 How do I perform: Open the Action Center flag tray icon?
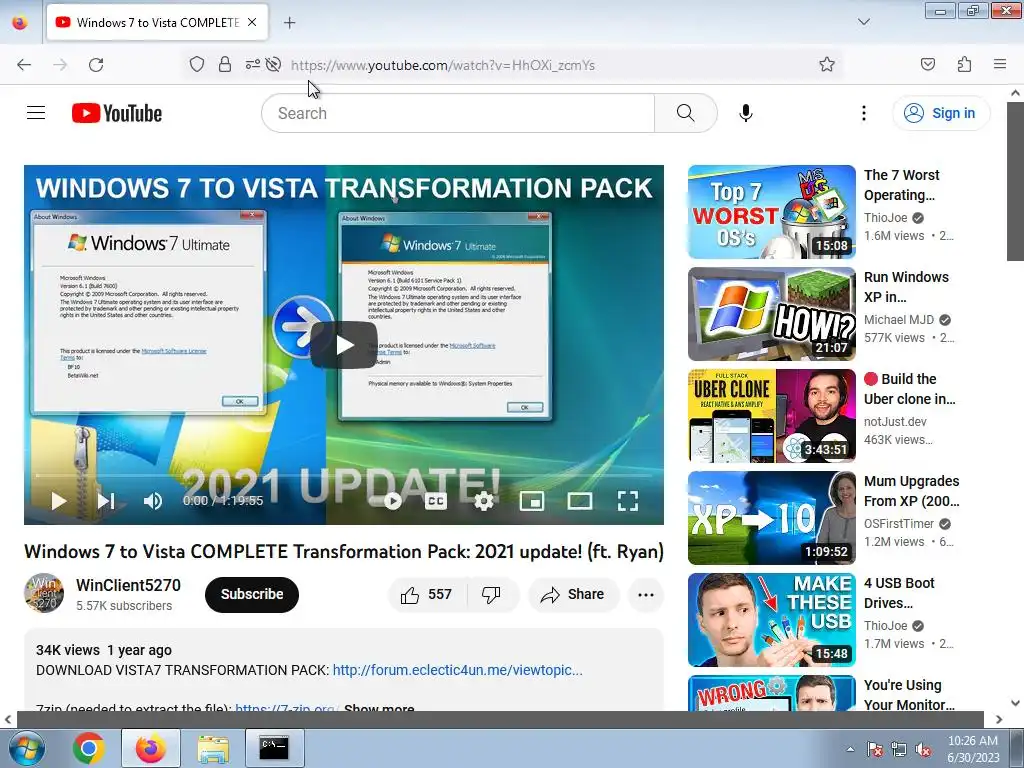(874, 749)
